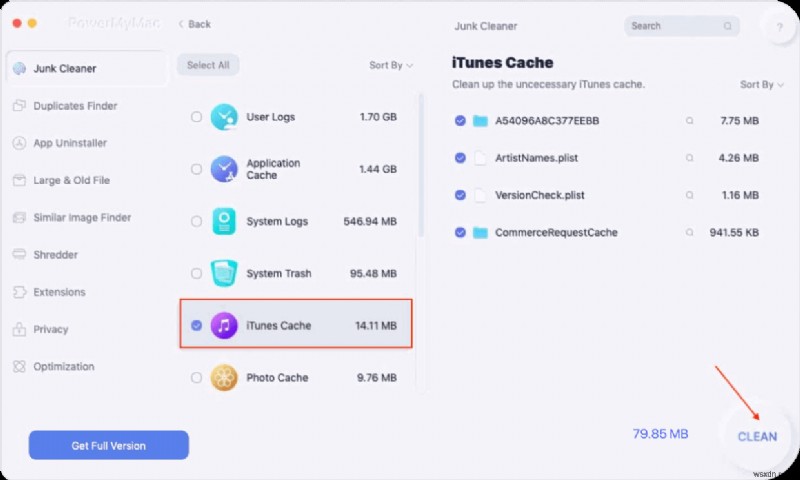Click the System Logs category icon
Viewport: 800px width, 480px height.
(224, 221)
